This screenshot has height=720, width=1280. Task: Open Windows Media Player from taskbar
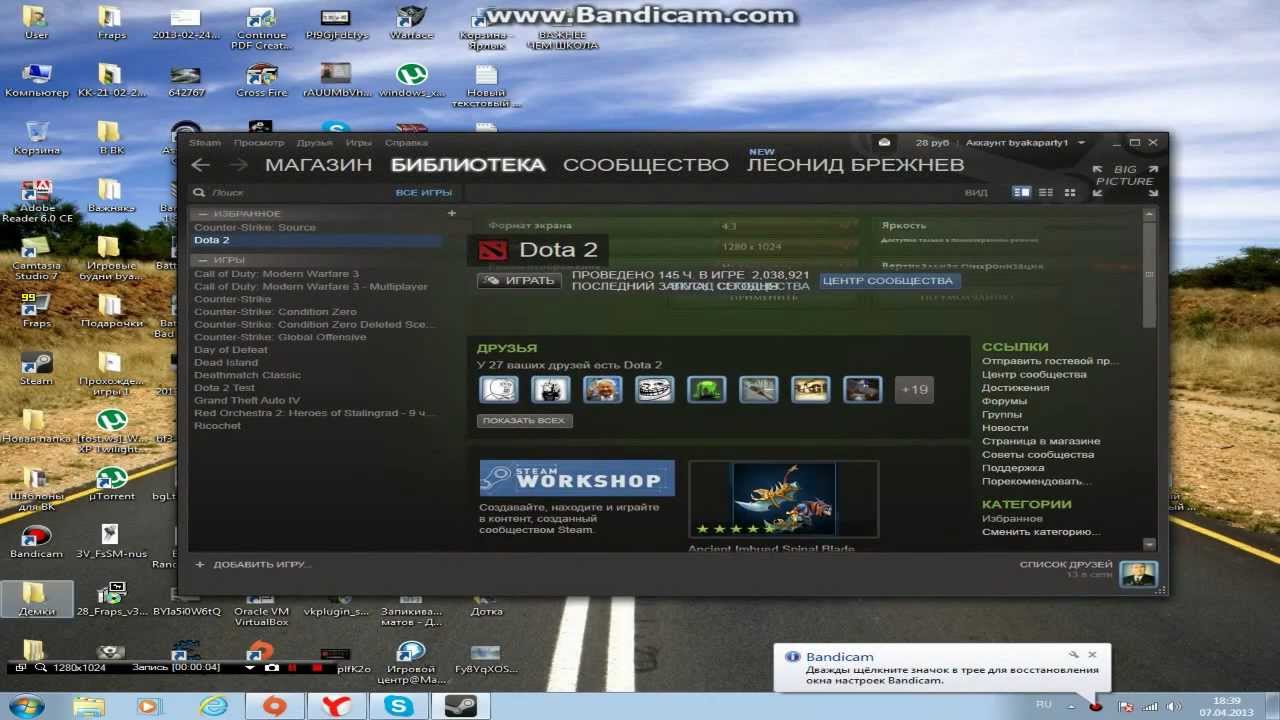149,706
